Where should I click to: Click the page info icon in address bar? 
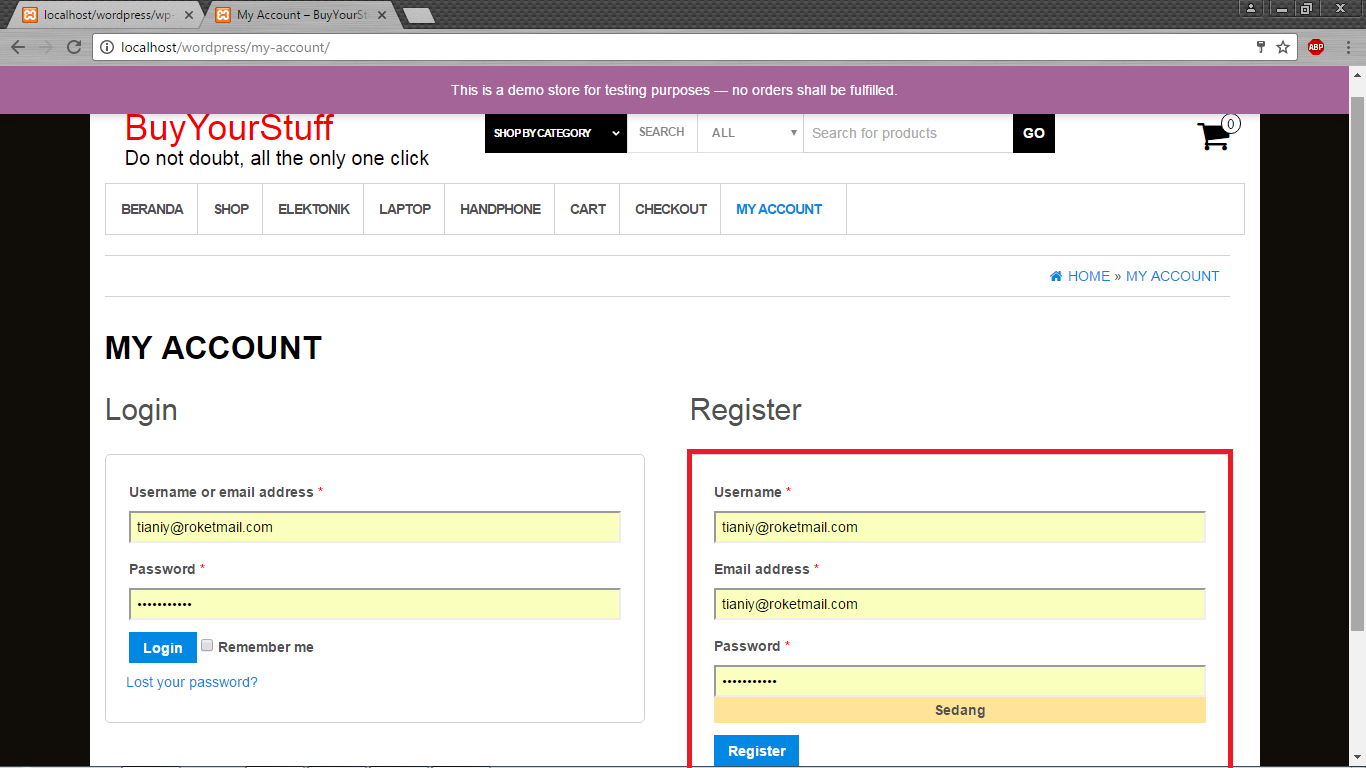click(x=107, y=47)
